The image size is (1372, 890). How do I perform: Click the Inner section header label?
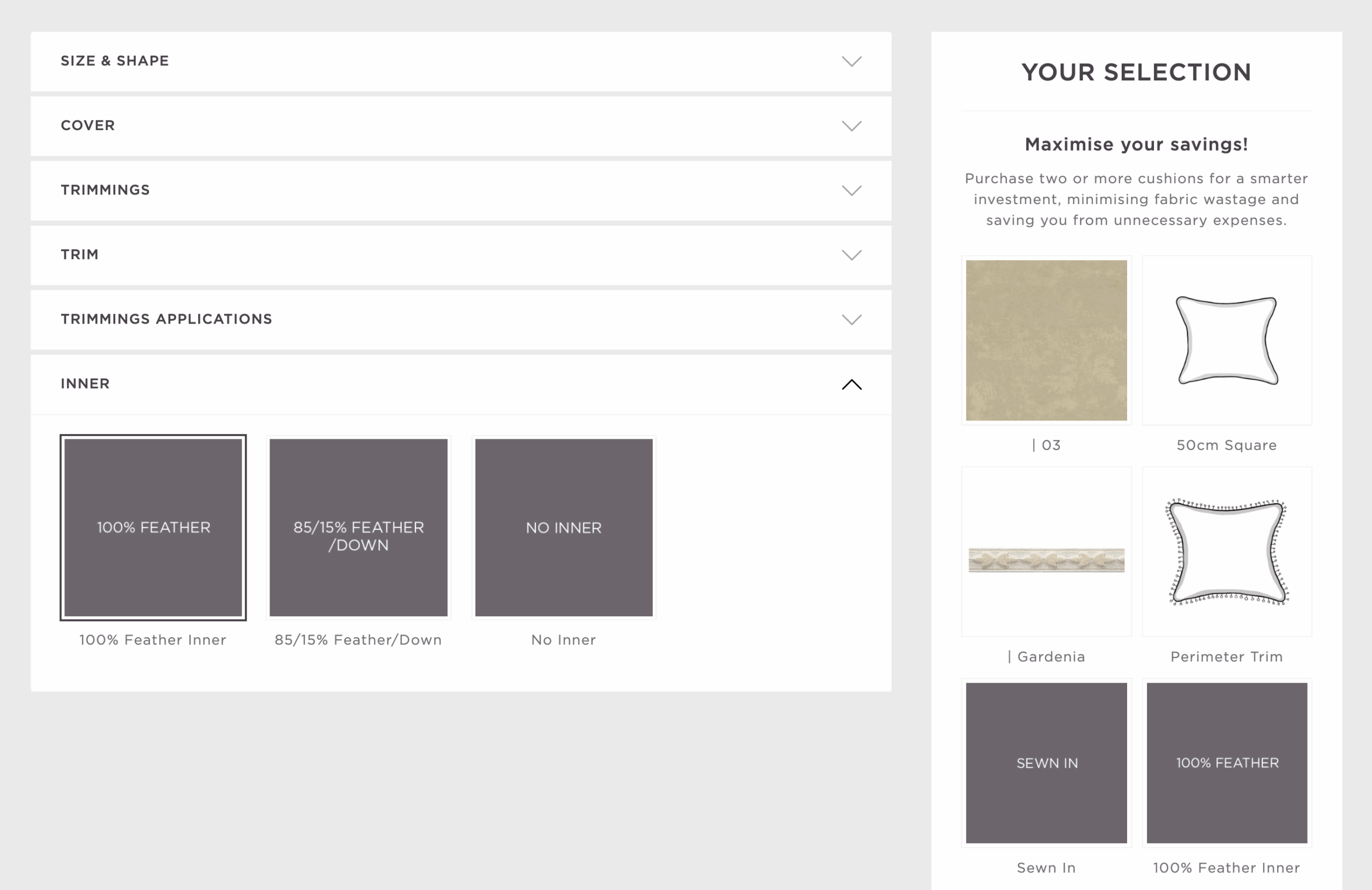point(85,384)
